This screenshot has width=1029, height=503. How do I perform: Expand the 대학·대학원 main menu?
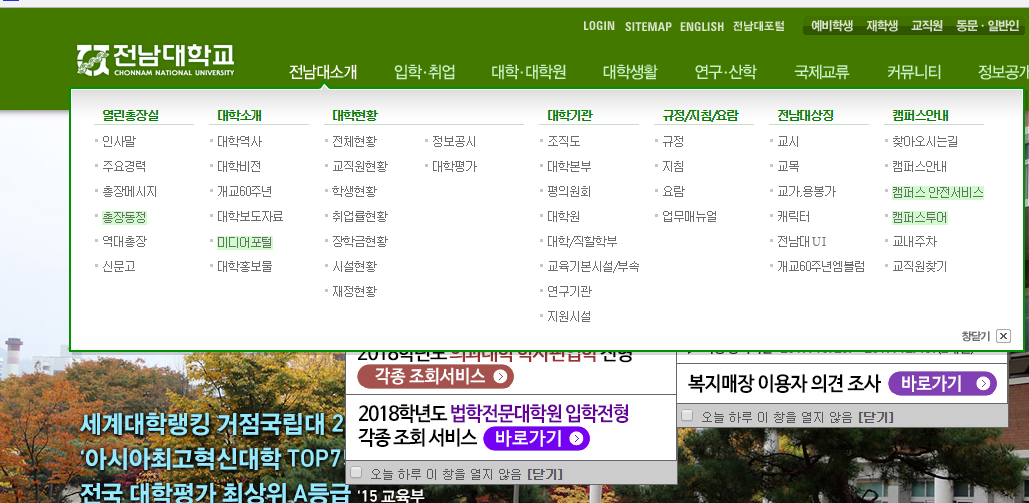[x=528, y=72]
